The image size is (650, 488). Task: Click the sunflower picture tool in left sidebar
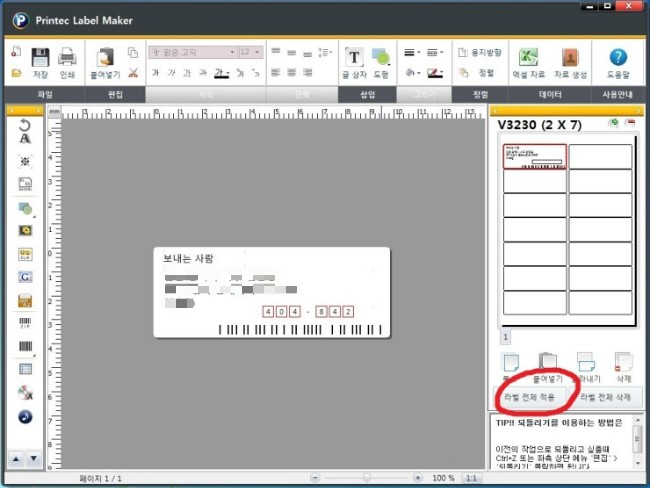point(25,231)
